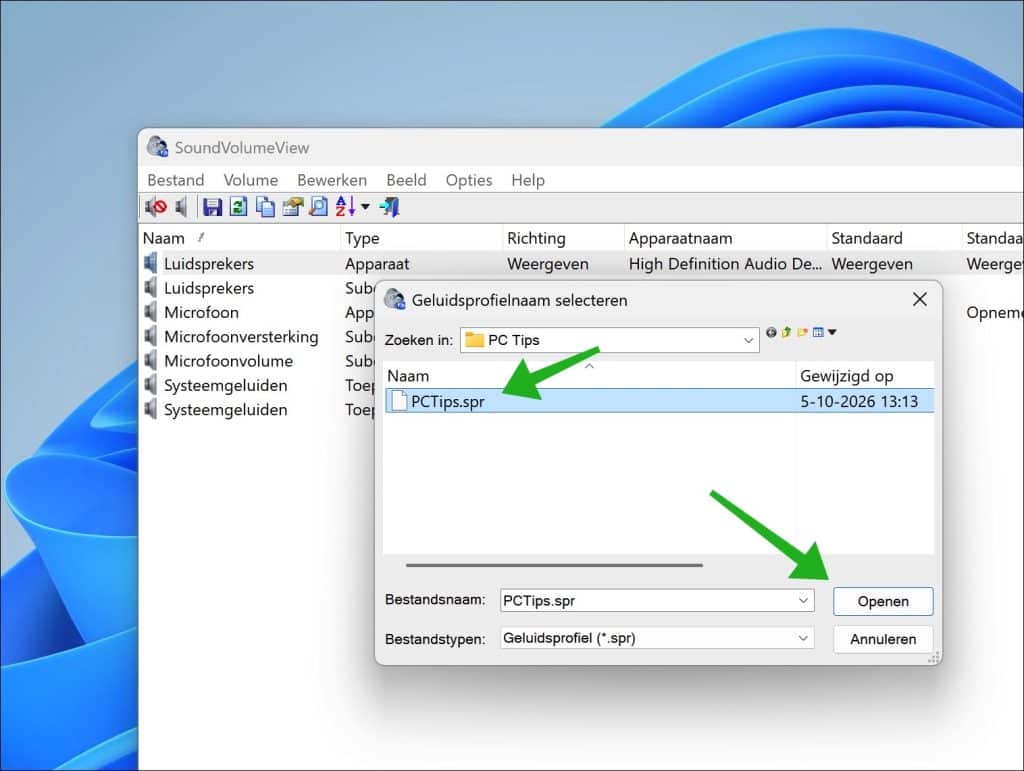The height and width of the screenshot is (771, 1024).
Task: Create a new folder via dialog icon
Action: [802, 332]
